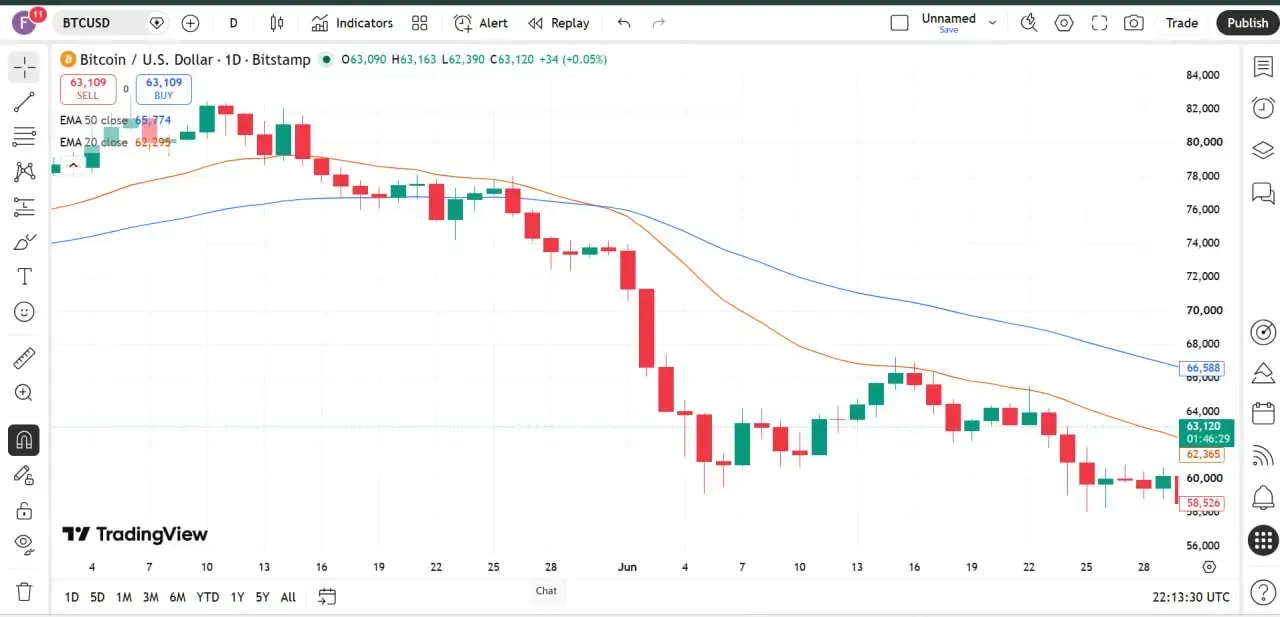This screenshot has height=617, width=1280.
Task: Open the Indicators dialog
Action: tap(352, 22)
